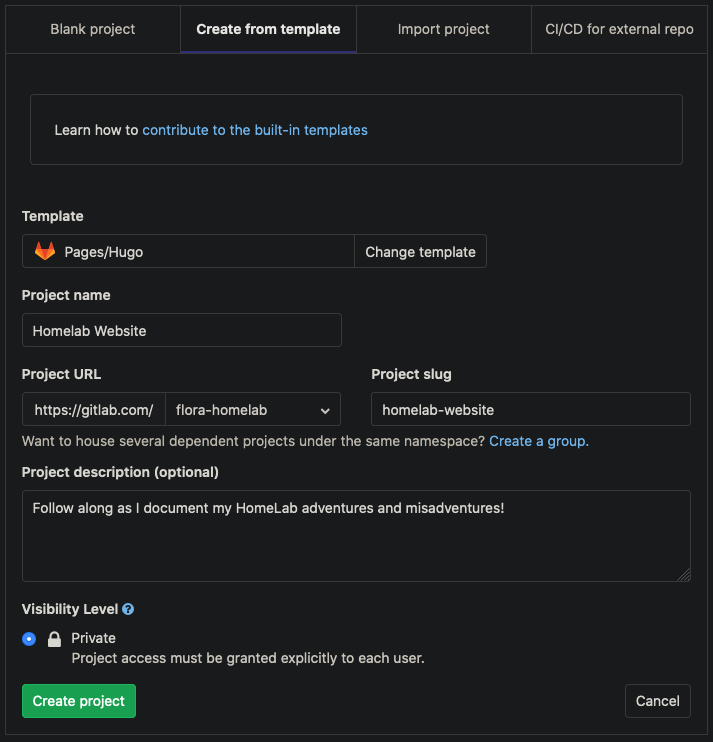Viewport: 713px width, 742px height.
Task: Open the flora-homelab namespace dropdown
Action: (x=253, y=410)
